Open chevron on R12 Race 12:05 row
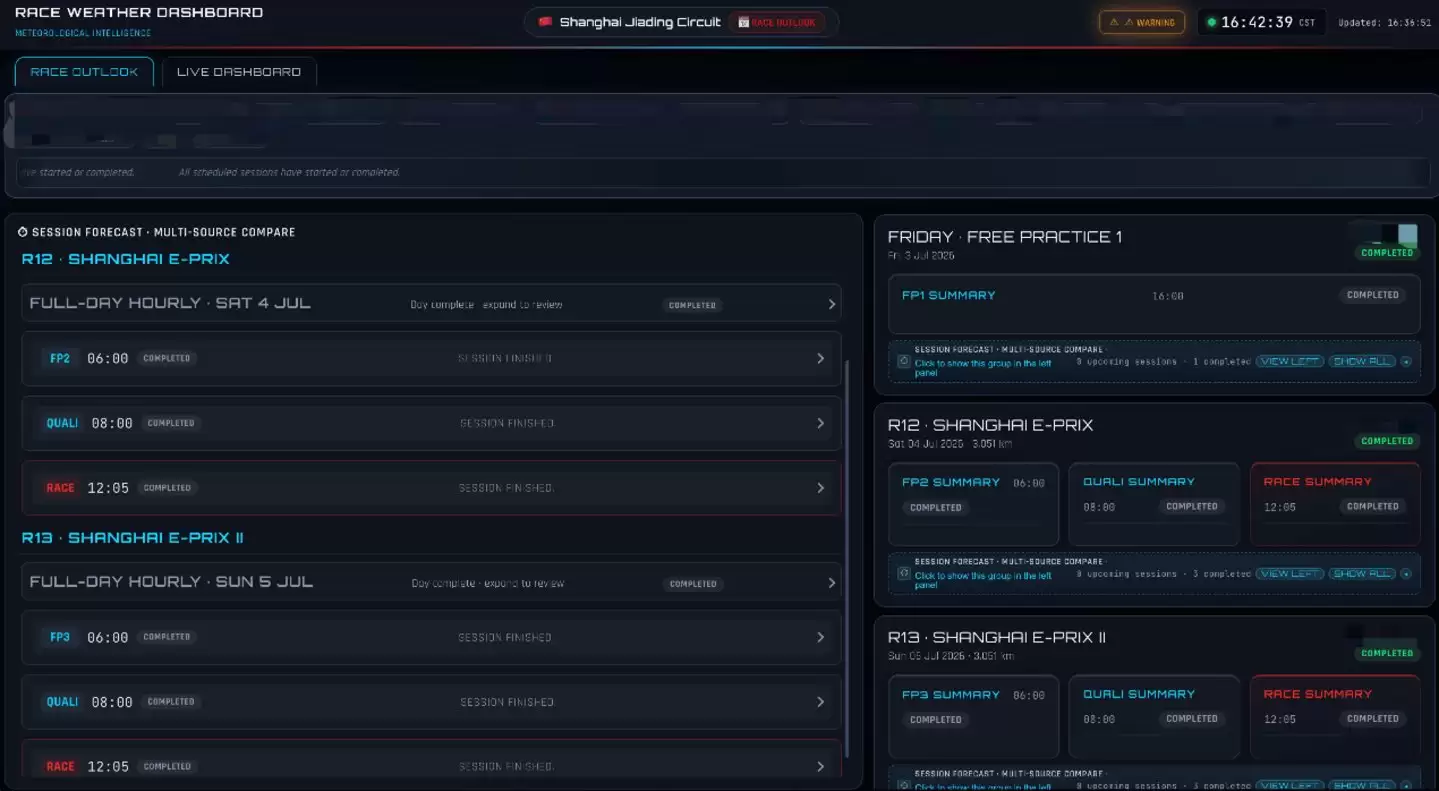Image resolution: width=1439 pixels, height=791 pixels. (821, 488)
